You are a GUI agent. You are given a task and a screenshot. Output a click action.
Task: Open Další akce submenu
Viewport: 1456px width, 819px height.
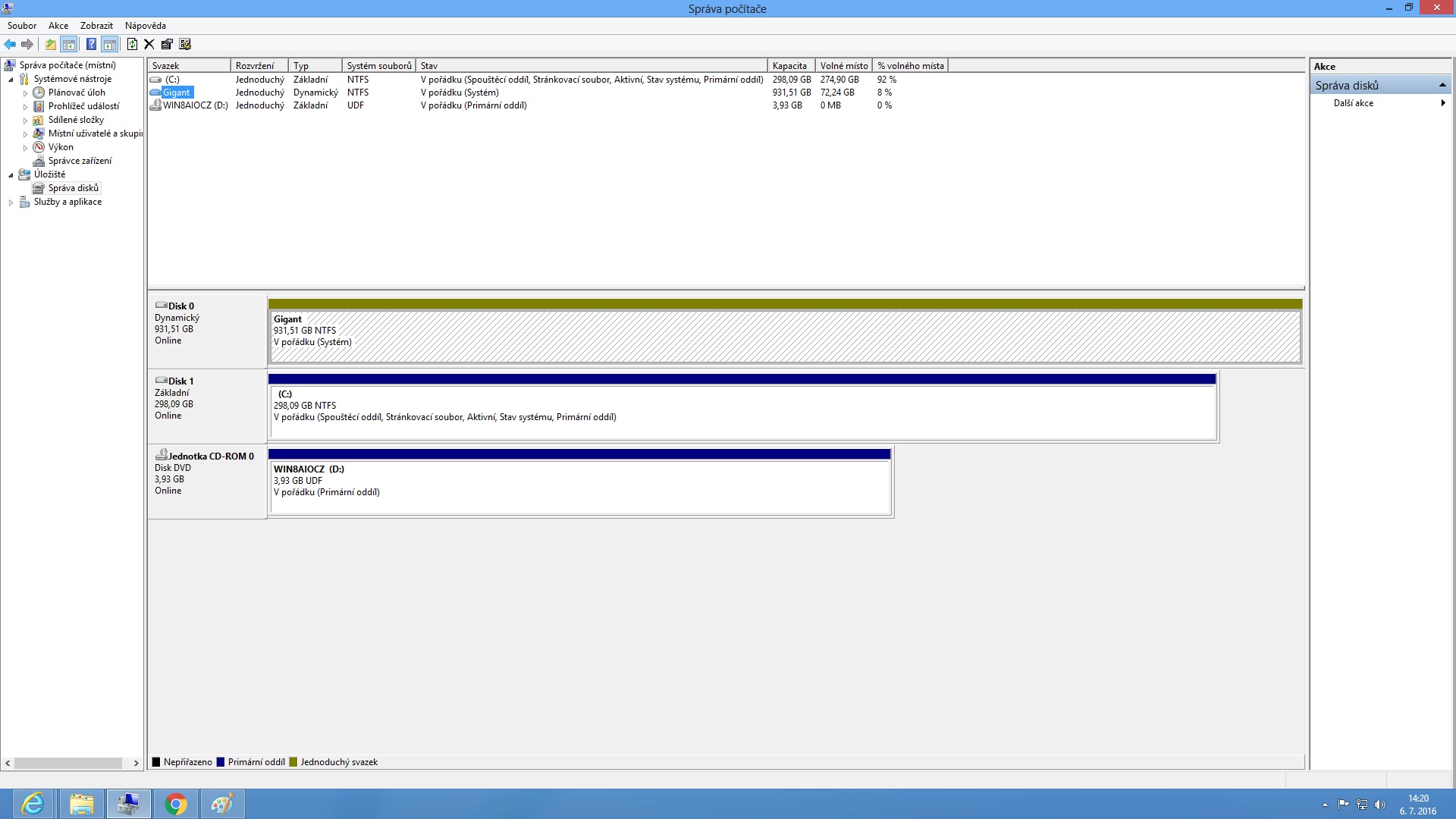[x=1354, y=103]
